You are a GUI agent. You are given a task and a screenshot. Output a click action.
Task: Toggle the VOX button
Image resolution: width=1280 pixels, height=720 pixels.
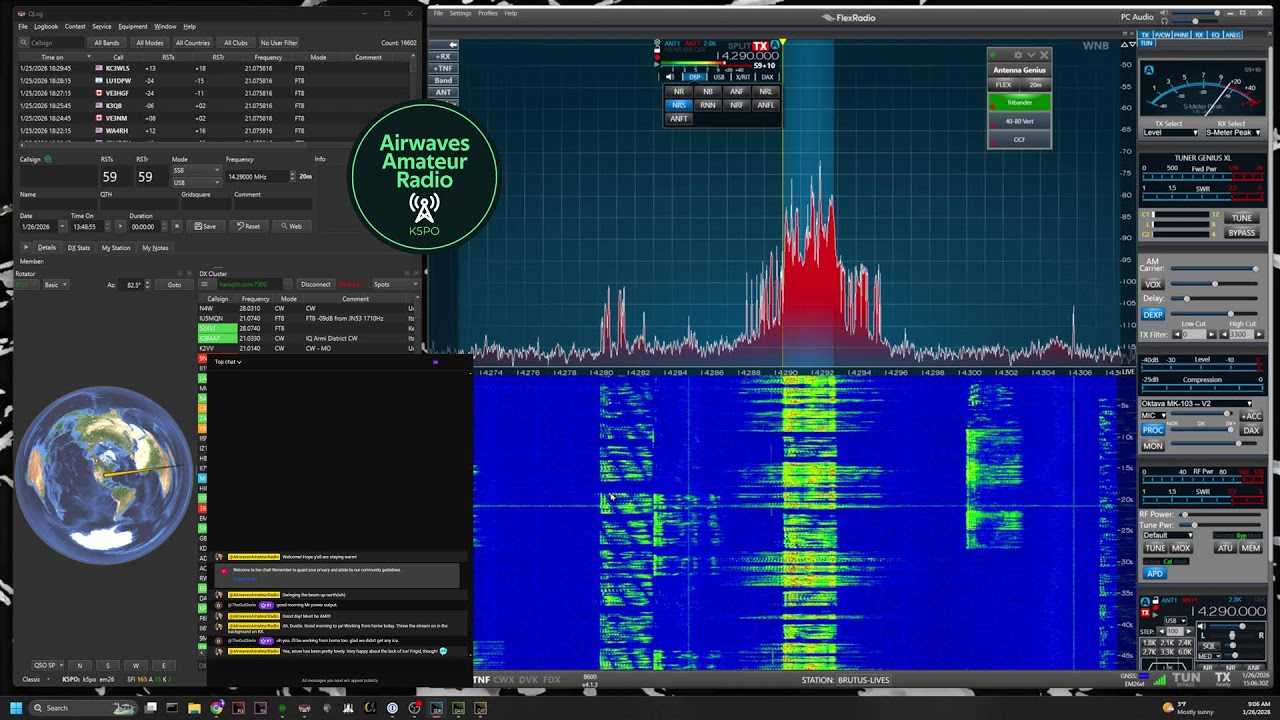[x=1153, y=284]
